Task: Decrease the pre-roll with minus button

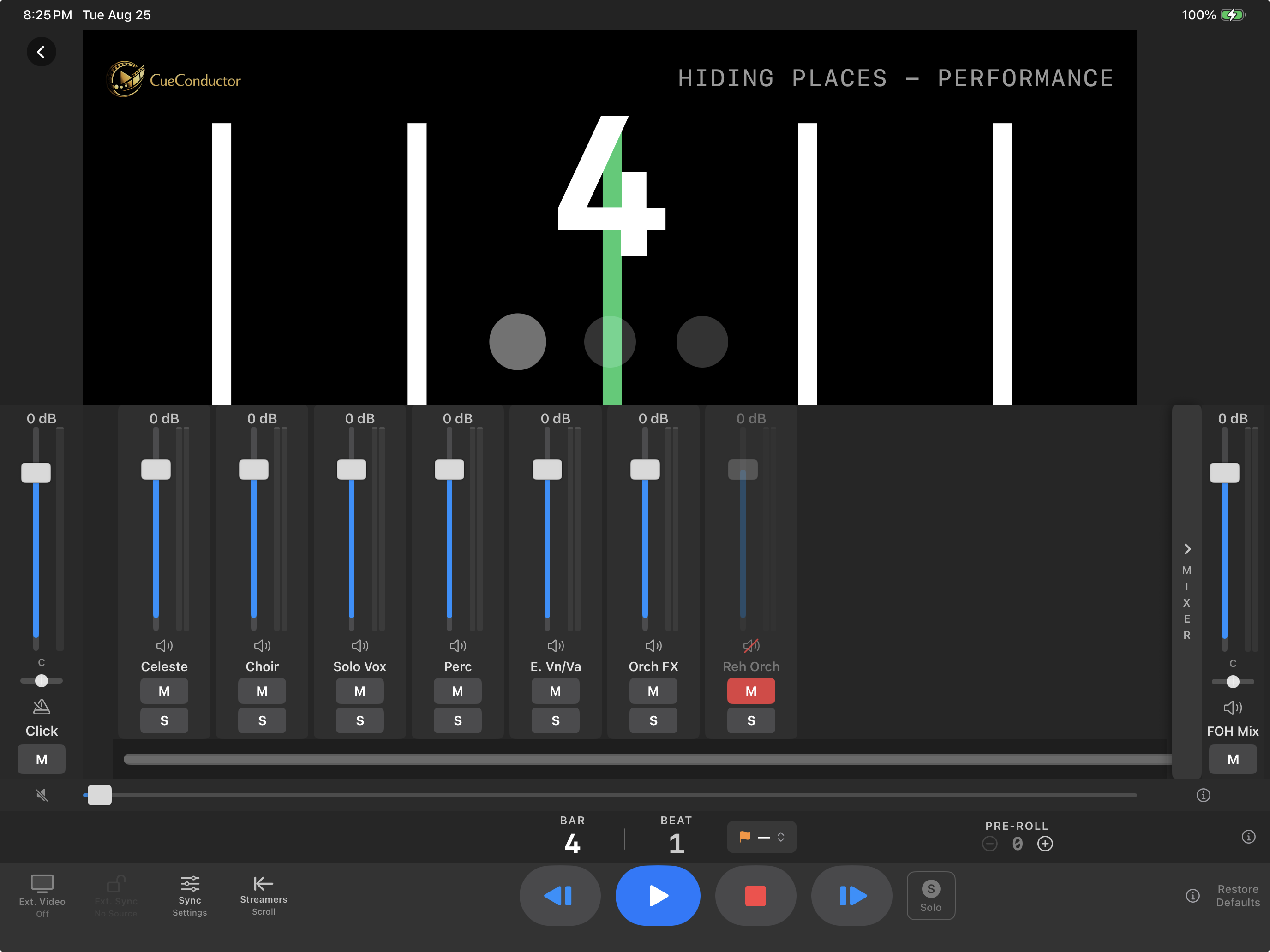Action: [x=990, y=844]
